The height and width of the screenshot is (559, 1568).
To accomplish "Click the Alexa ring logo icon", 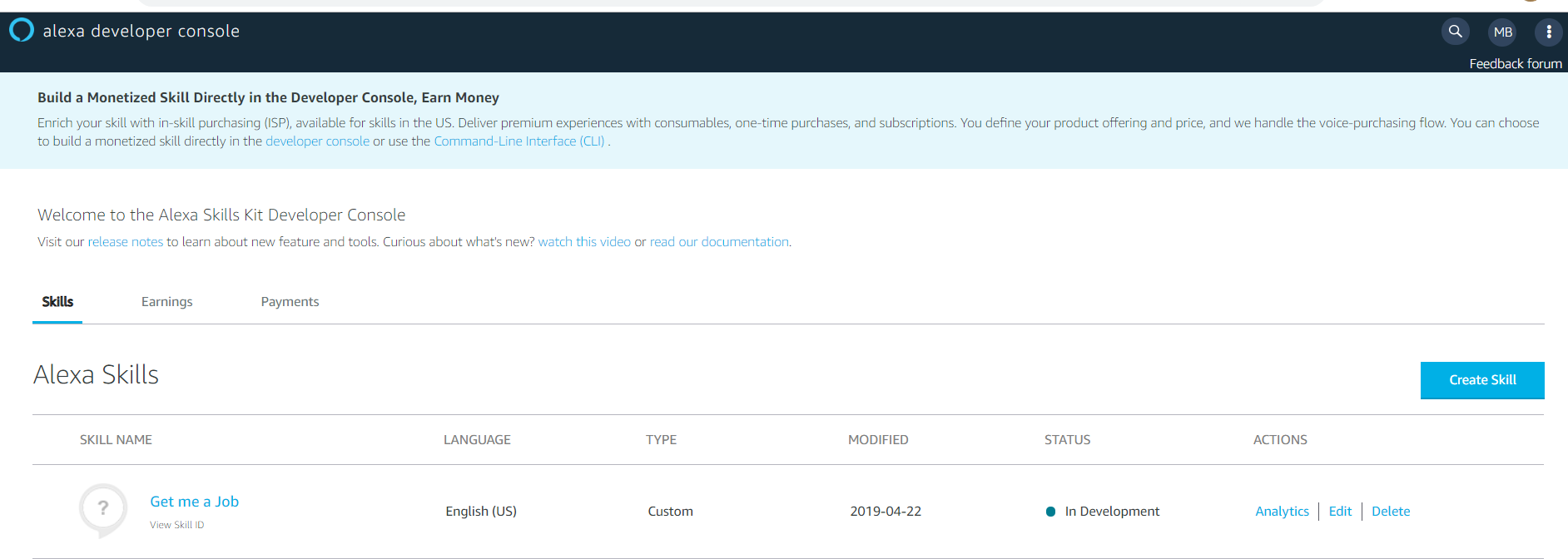I will coord(22,31).
